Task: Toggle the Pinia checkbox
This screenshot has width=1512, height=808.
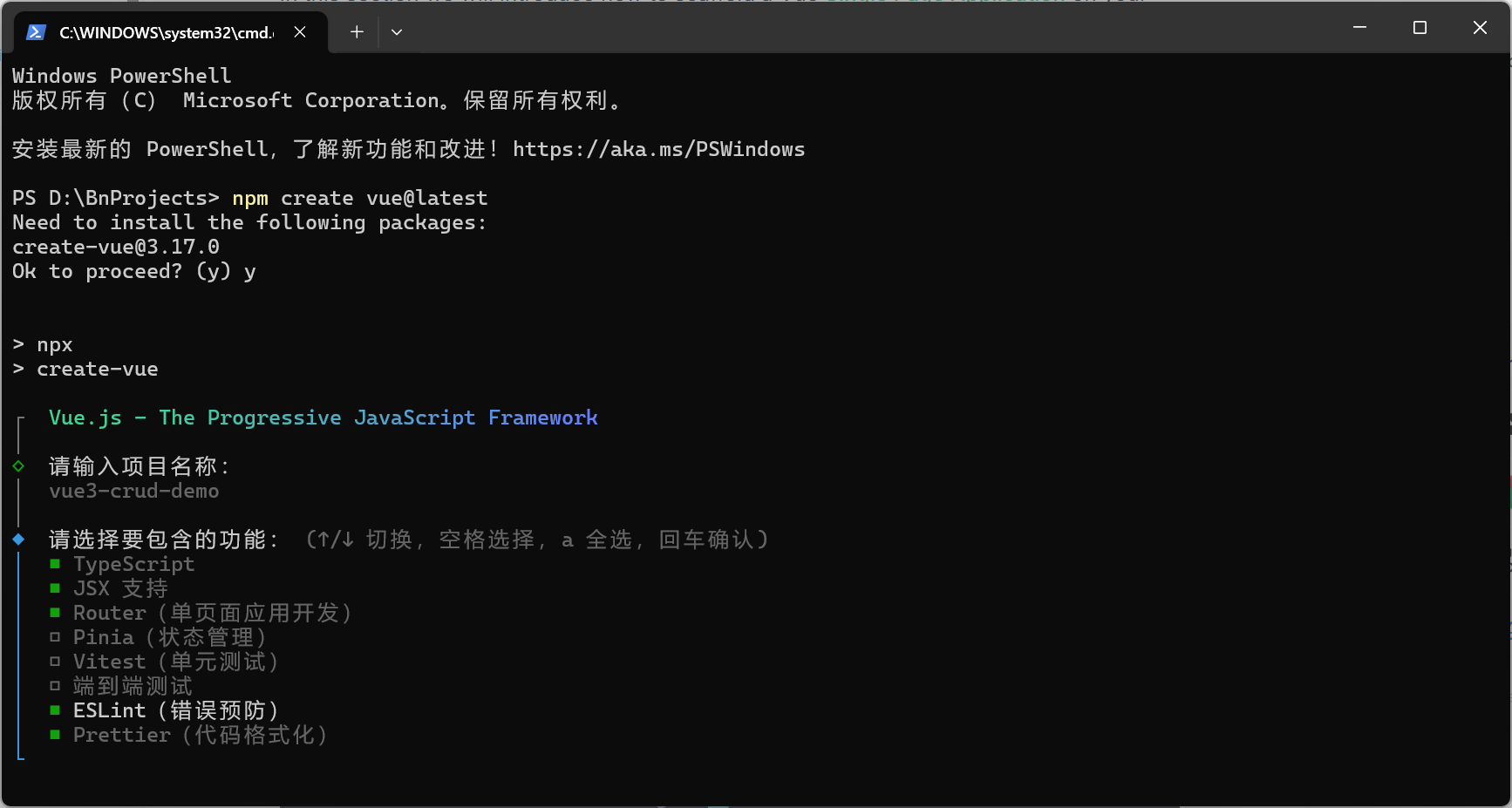Action: pos(55,637)
